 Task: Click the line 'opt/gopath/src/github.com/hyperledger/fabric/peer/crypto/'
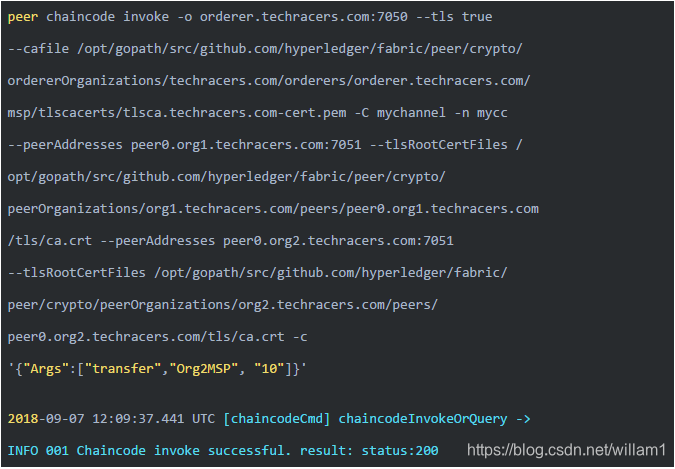[226, 177]
